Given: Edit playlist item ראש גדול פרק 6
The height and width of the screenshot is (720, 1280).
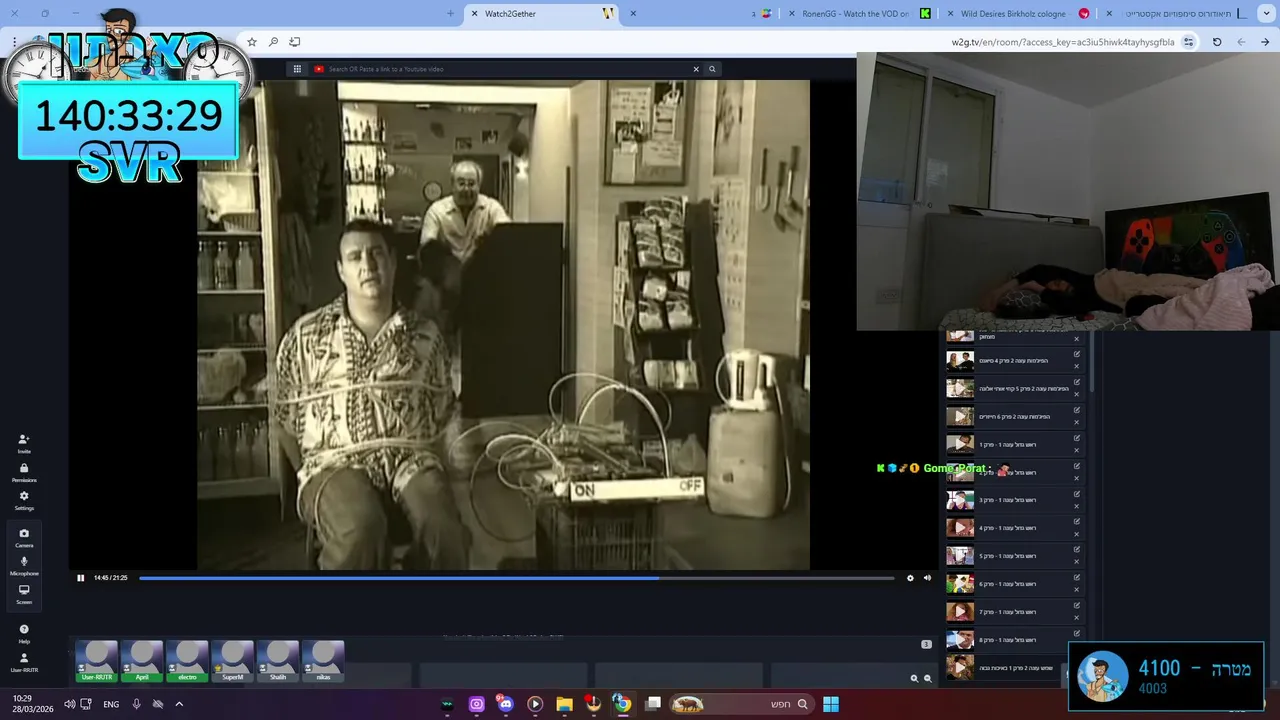Looking at the screenshot, I should (x=1077, y=578).
